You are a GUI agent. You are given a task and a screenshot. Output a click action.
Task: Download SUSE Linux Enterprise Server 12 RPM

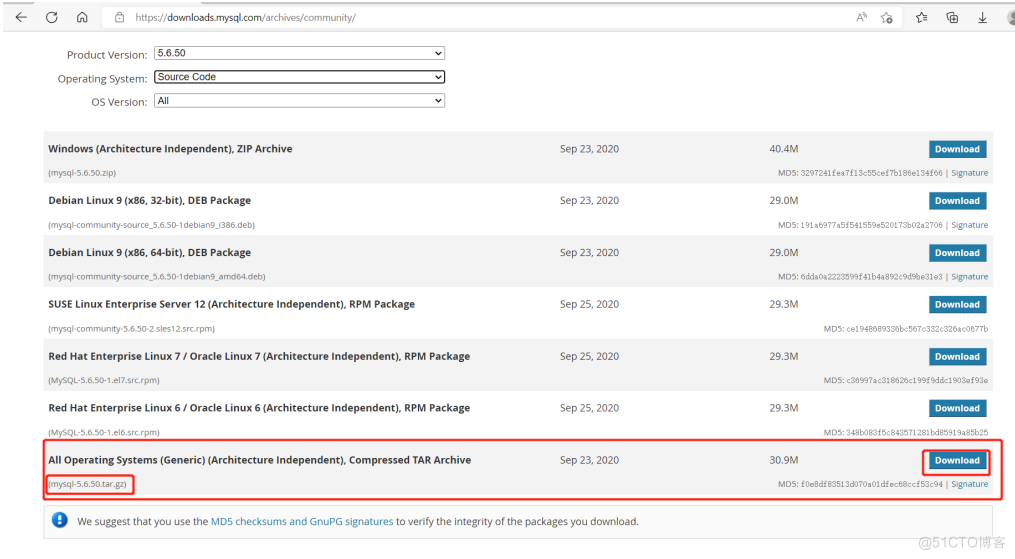(x=957, y=305)
